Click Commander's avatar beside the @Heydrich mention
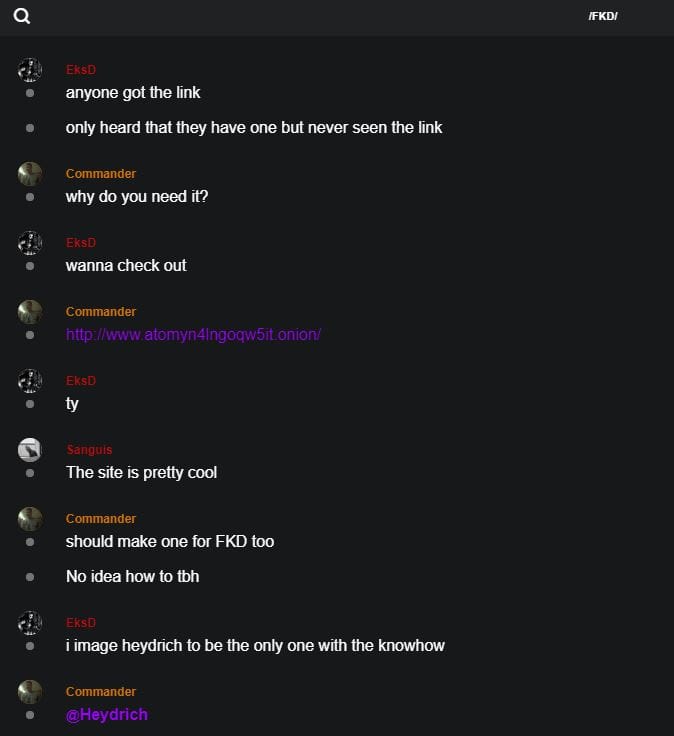674x736 pixels. point(30,692)
